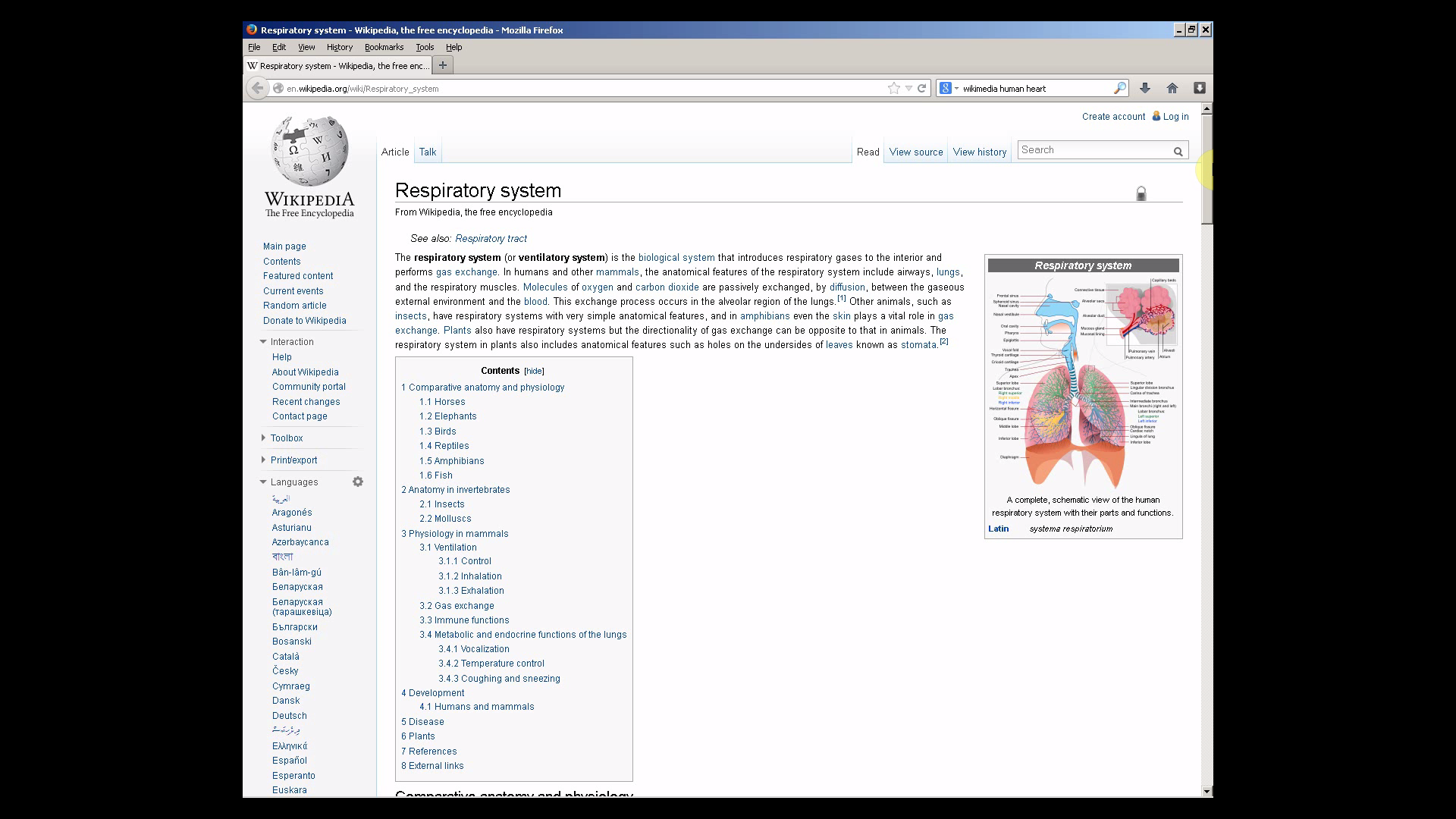
Task: Click the page vertical scrollbar thumb
Action: click(x=1207, y=168)
